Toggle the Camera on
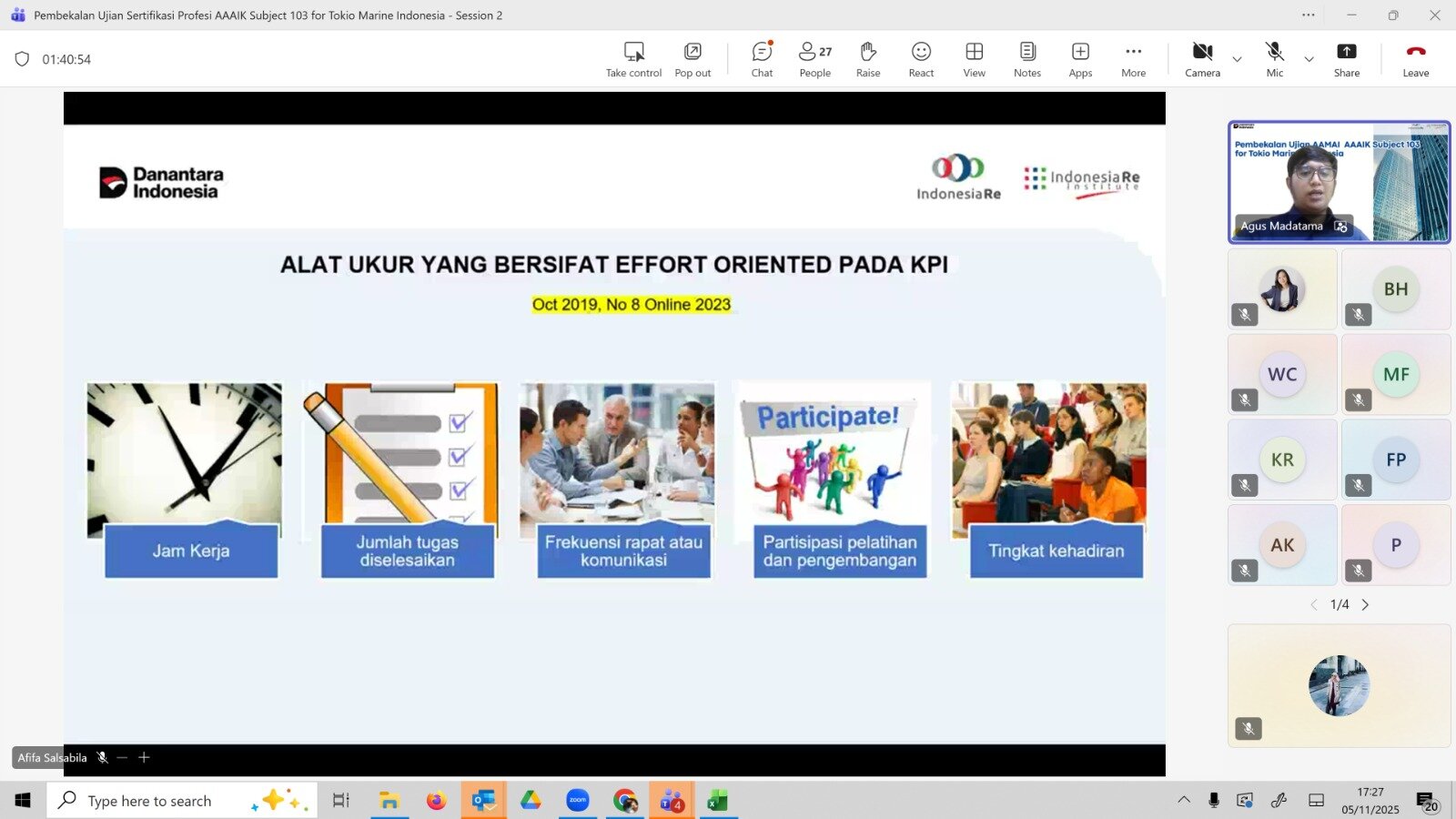 pos(1202,59)
